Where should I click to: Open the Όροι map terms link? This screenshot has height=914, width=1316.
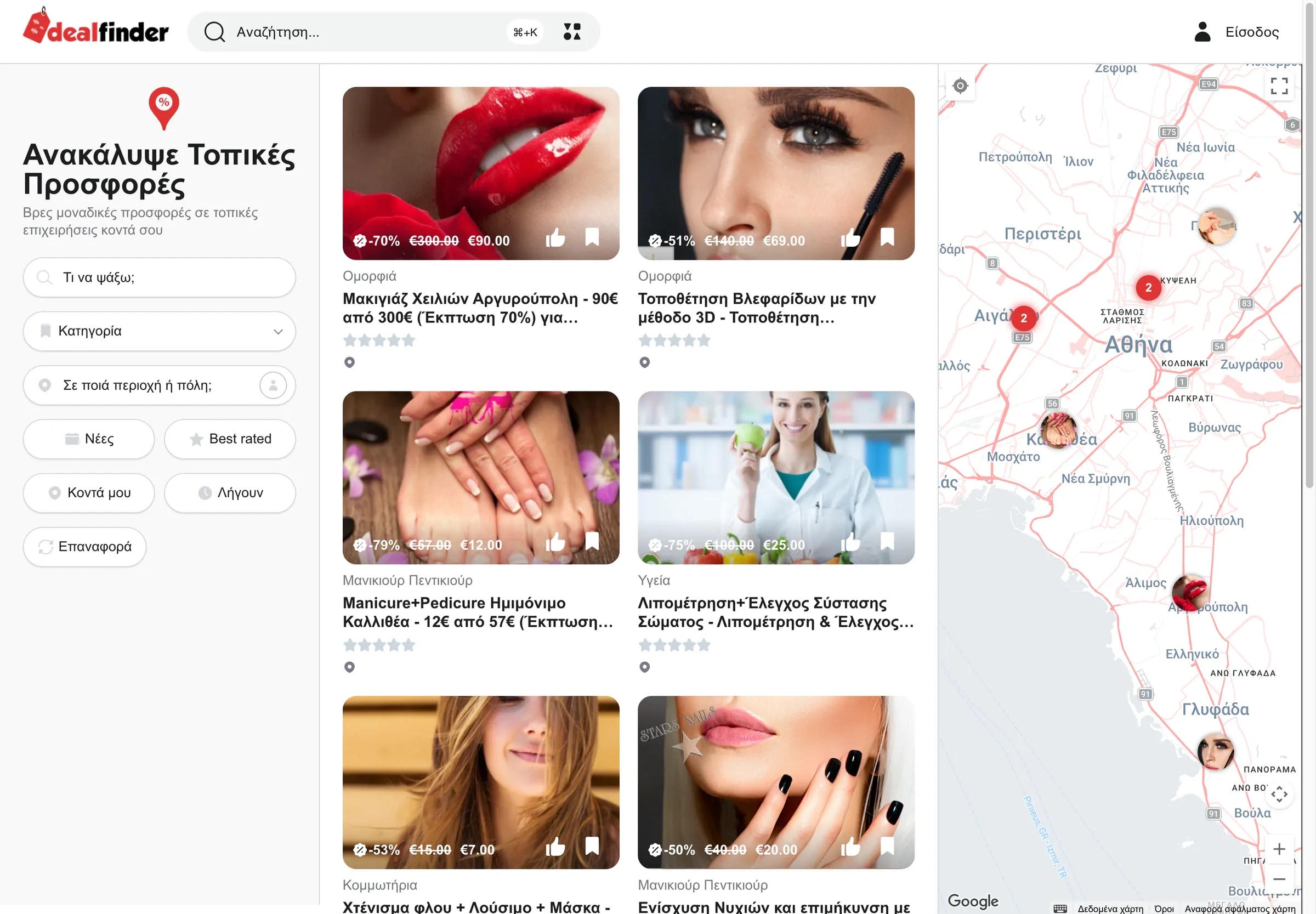1164,909
